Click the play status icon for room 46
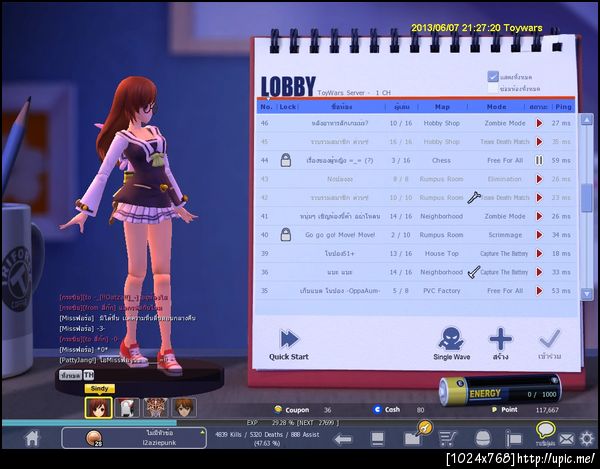Viewport: 600px width, 469px height. [539, 123]
